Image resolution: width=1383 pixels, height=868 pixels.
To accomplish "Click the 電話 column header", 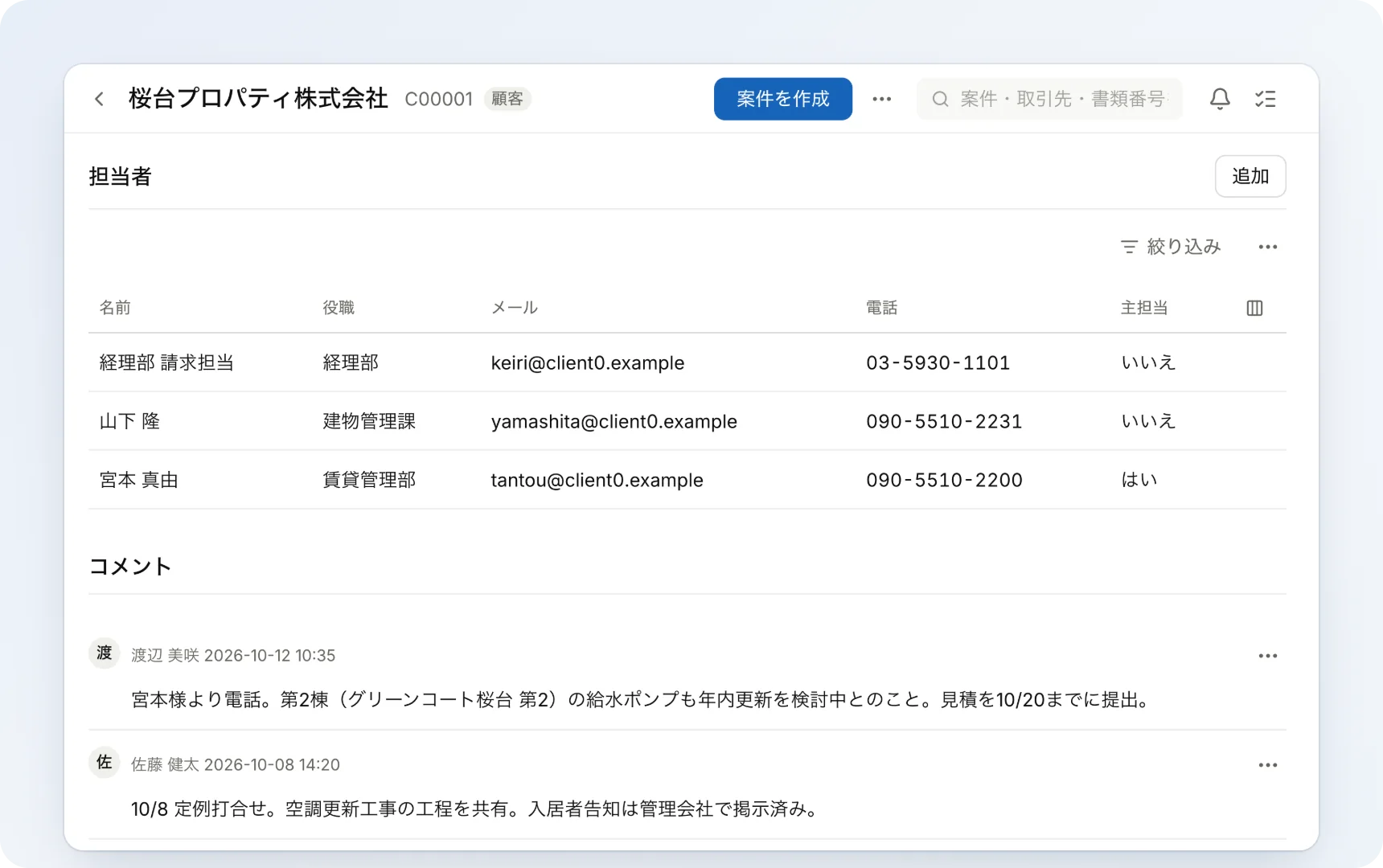I will coord(881,308).
